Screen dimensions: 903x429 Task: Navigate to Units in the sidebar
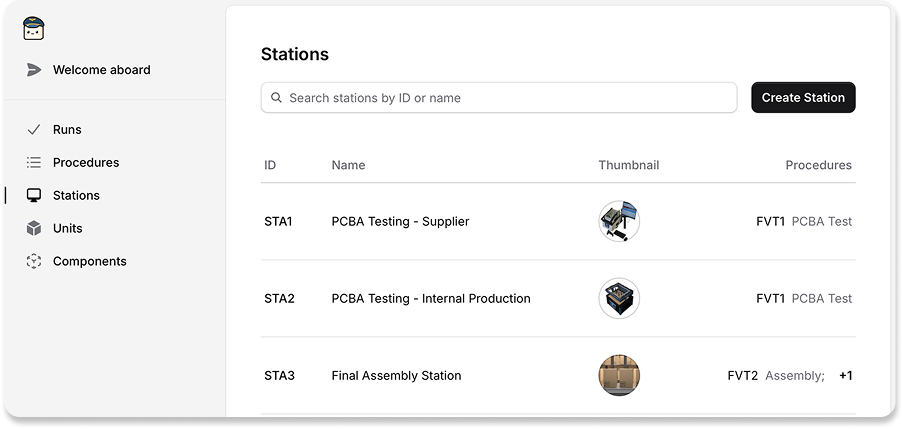[x=67, y=228]
